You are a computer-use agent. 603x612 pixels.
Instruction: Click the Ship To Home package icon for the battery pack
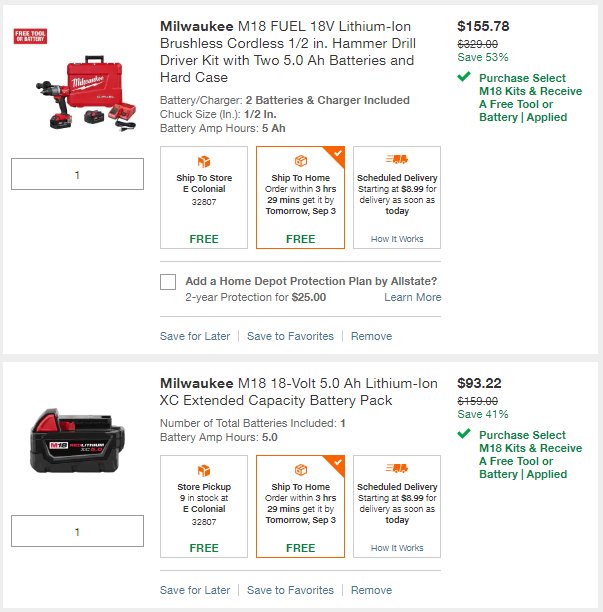point(301,470)
